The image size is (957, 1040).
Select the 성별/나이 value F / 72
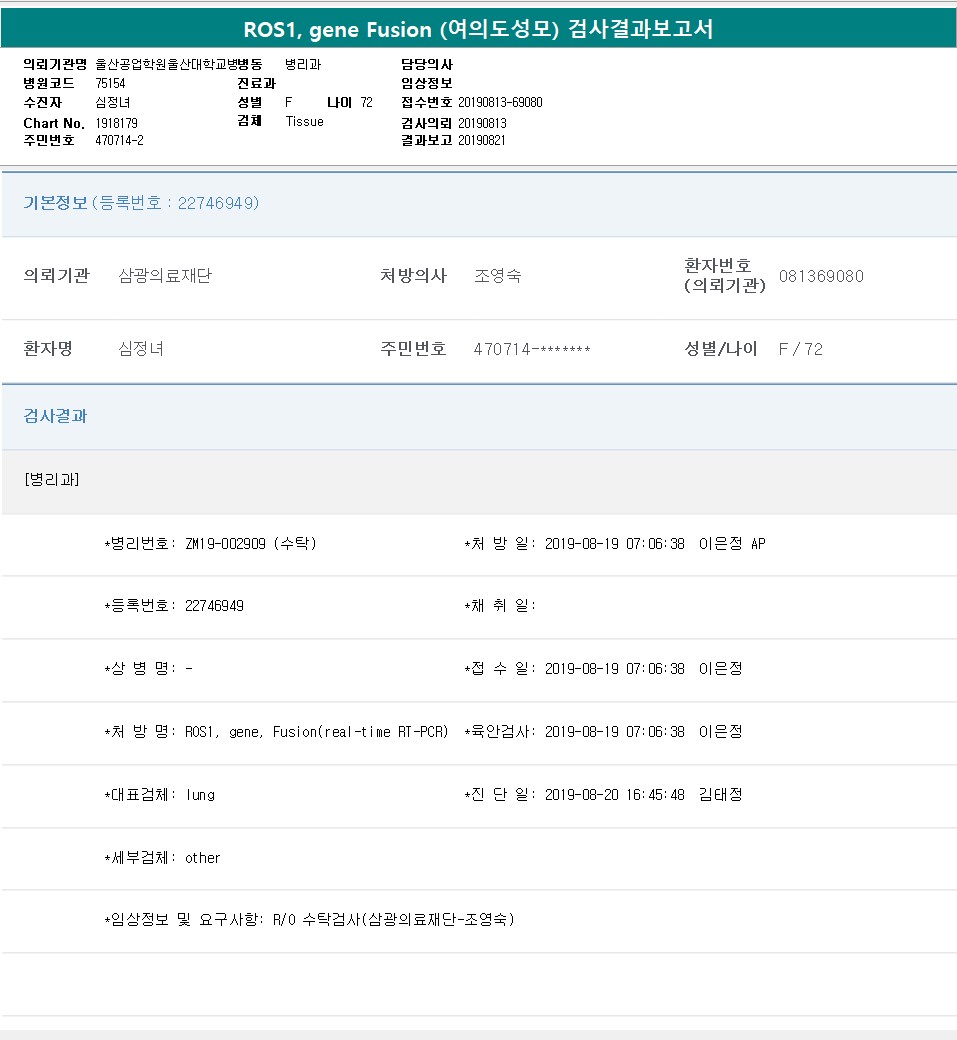tap(800, 349)
